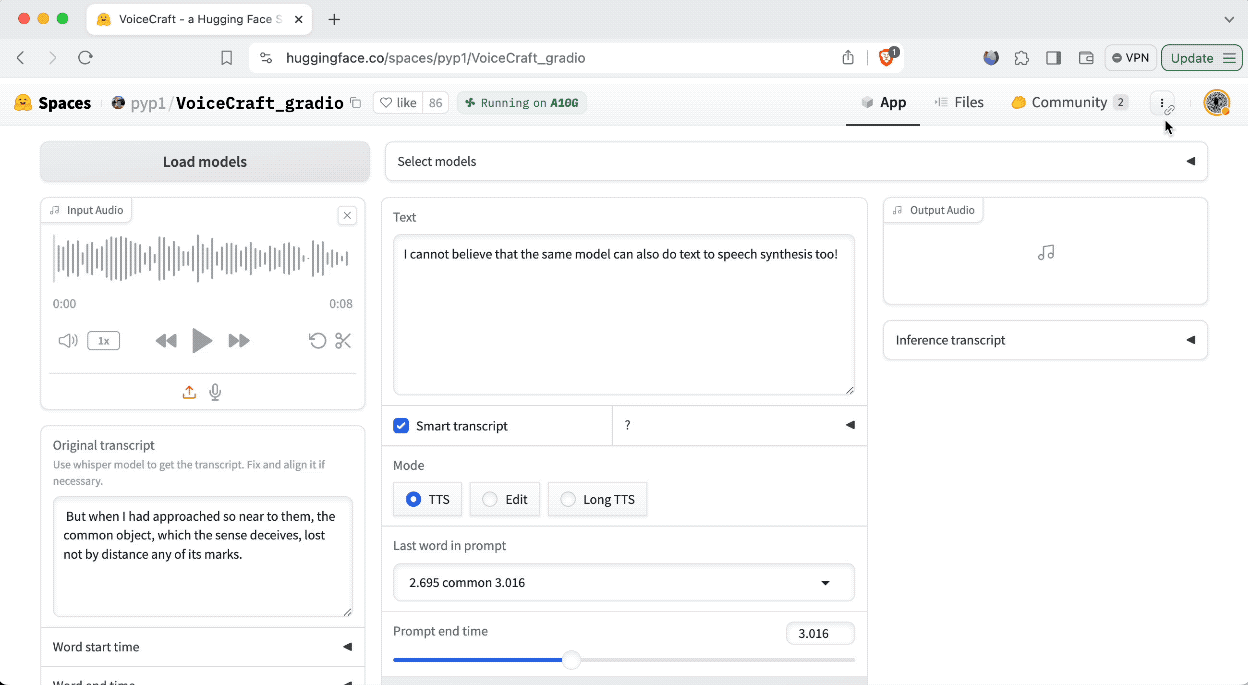The width and height of the screenshot is (1248, 685).
Task: Click the like button
Action: 397,103
